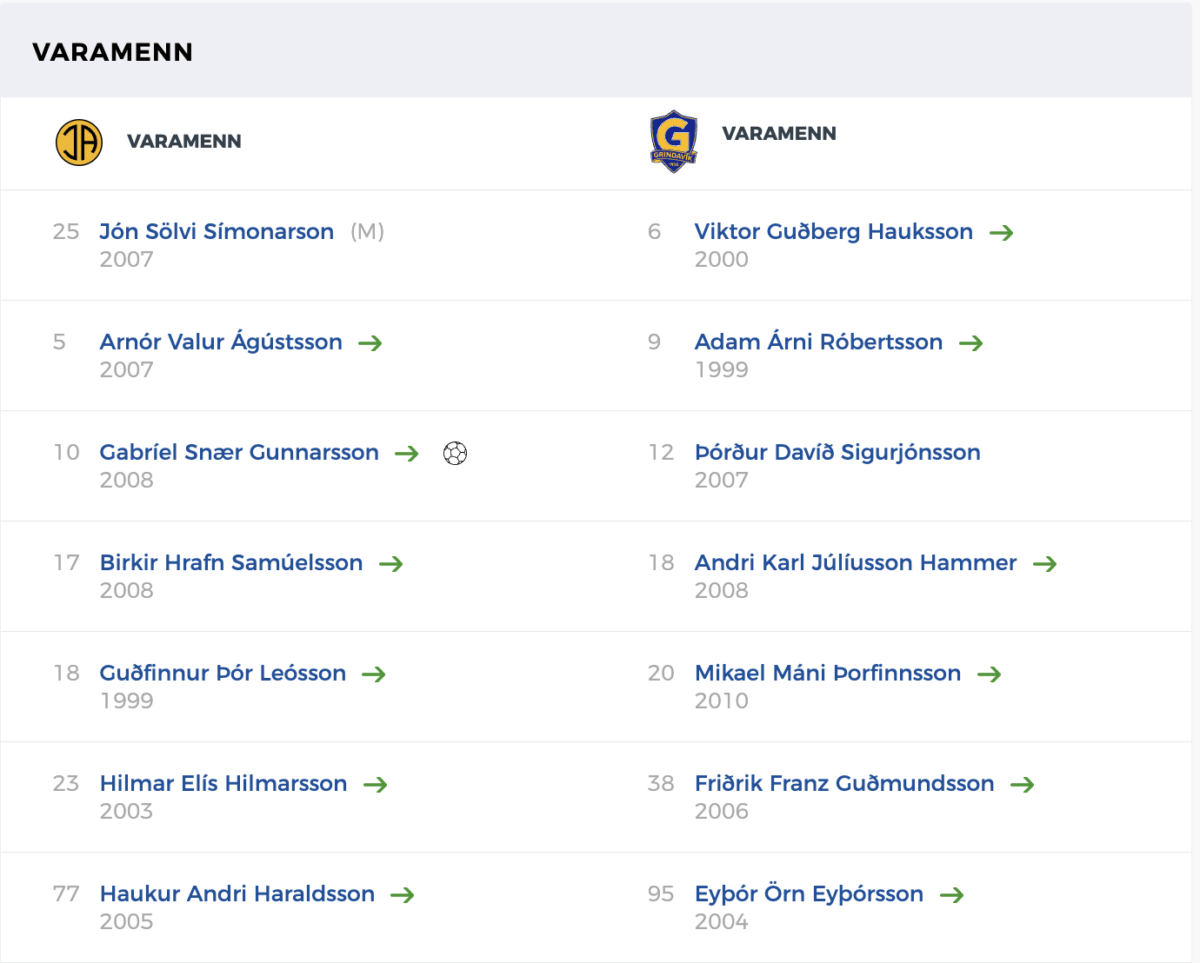Click substitution arrow beside Friðrik Franz Guðmundsson
This screenshot has height=963, width=1200.
pyautogui.click(x=1022, y=785)
